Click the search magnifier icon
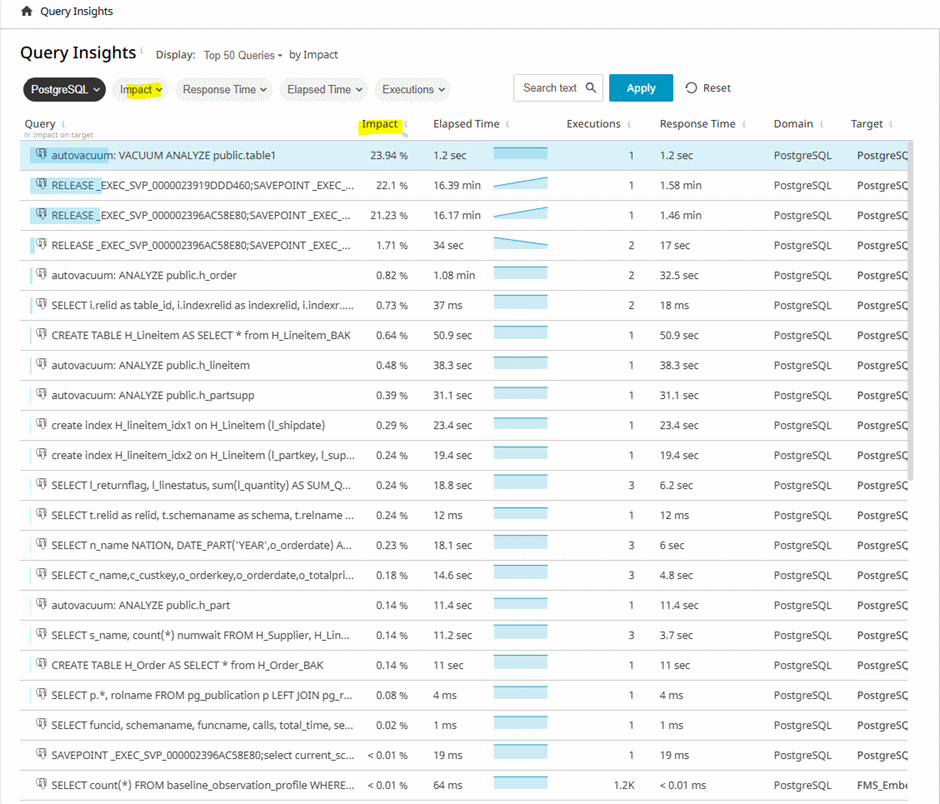The image size is (940, 804). click(x=591, y=88)
